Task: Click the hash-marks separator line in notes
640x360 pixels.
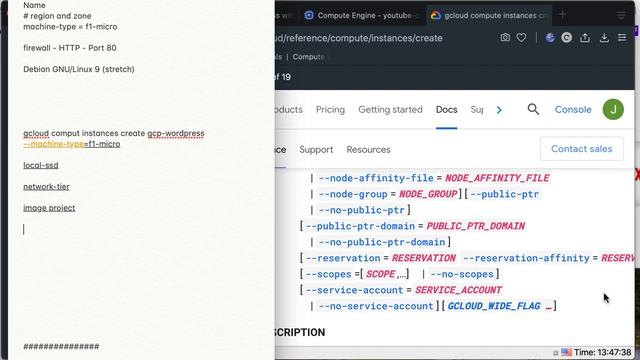Action: point(61,347)
